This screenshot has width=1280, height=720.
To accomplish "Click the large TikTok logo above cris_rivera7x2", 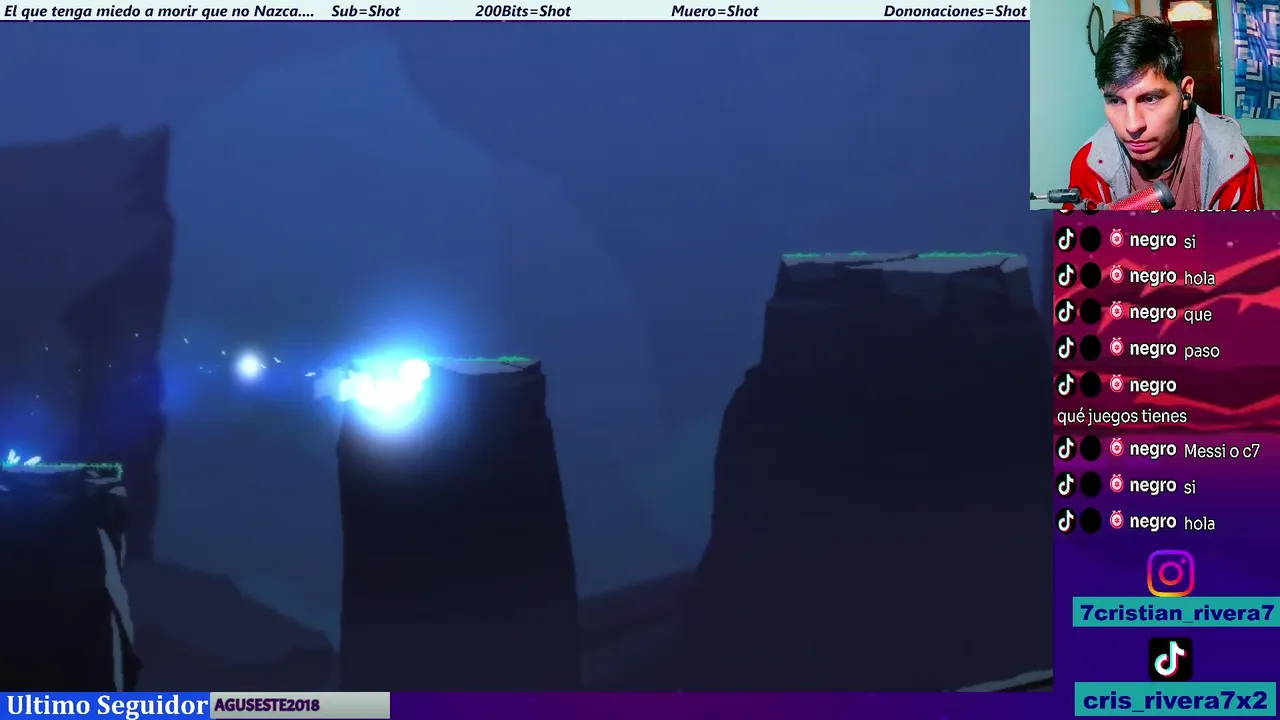I will 1170,659.
